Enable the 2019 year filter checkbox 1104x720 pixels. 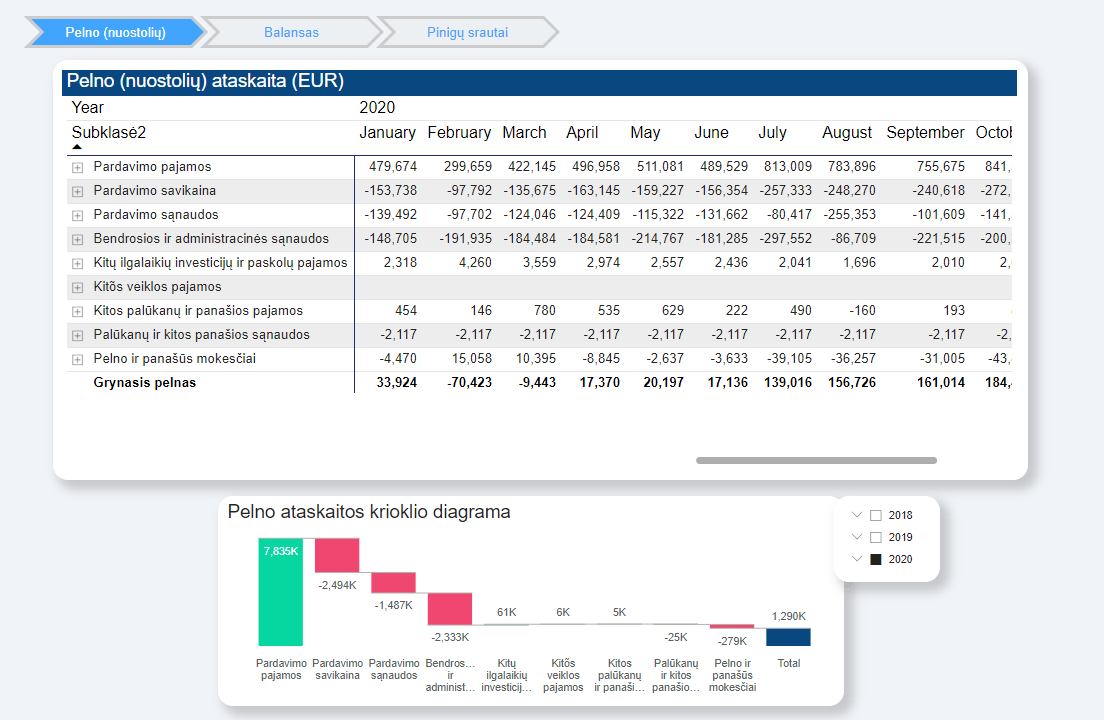[876, 538]
